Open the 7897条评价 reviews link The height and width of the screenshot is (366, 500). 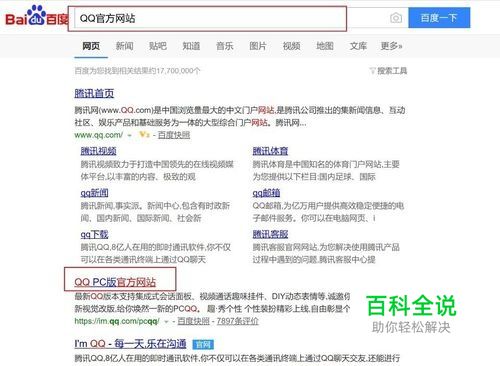pyautogui.click(x=237, y=321)
